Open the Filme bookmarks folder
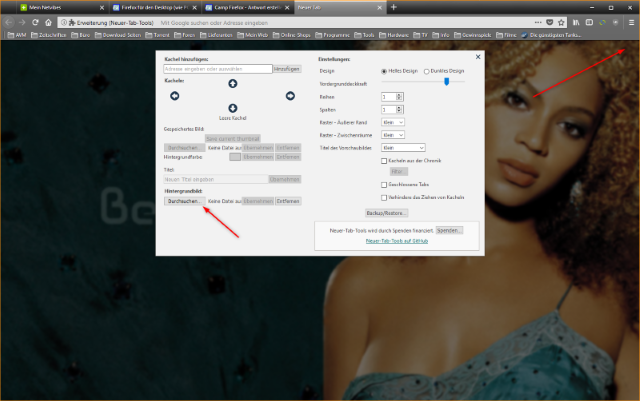 pyautogui.click(x=507, y=35)
